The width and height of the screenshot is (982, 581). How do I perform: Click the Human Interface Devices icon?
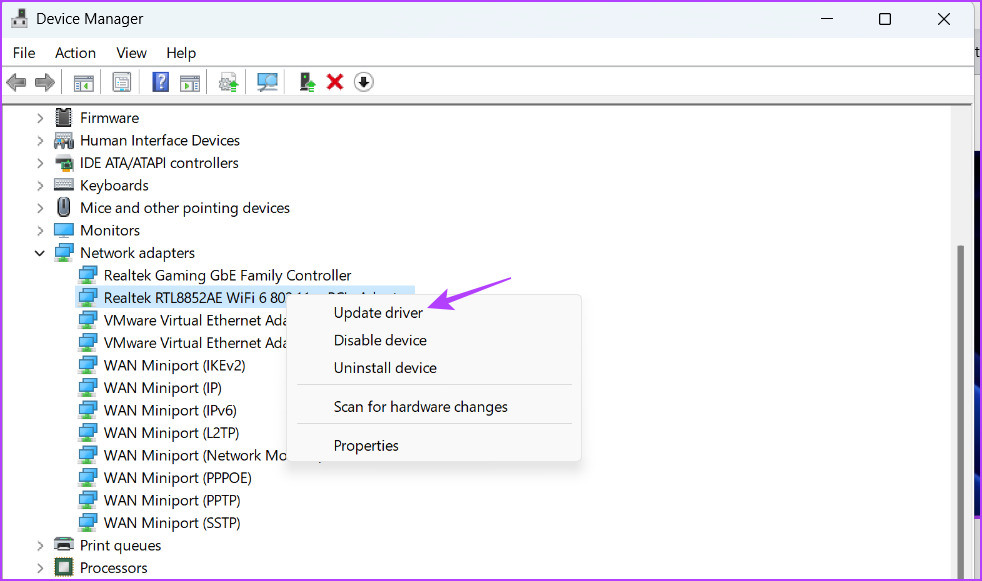click(63, 140)
